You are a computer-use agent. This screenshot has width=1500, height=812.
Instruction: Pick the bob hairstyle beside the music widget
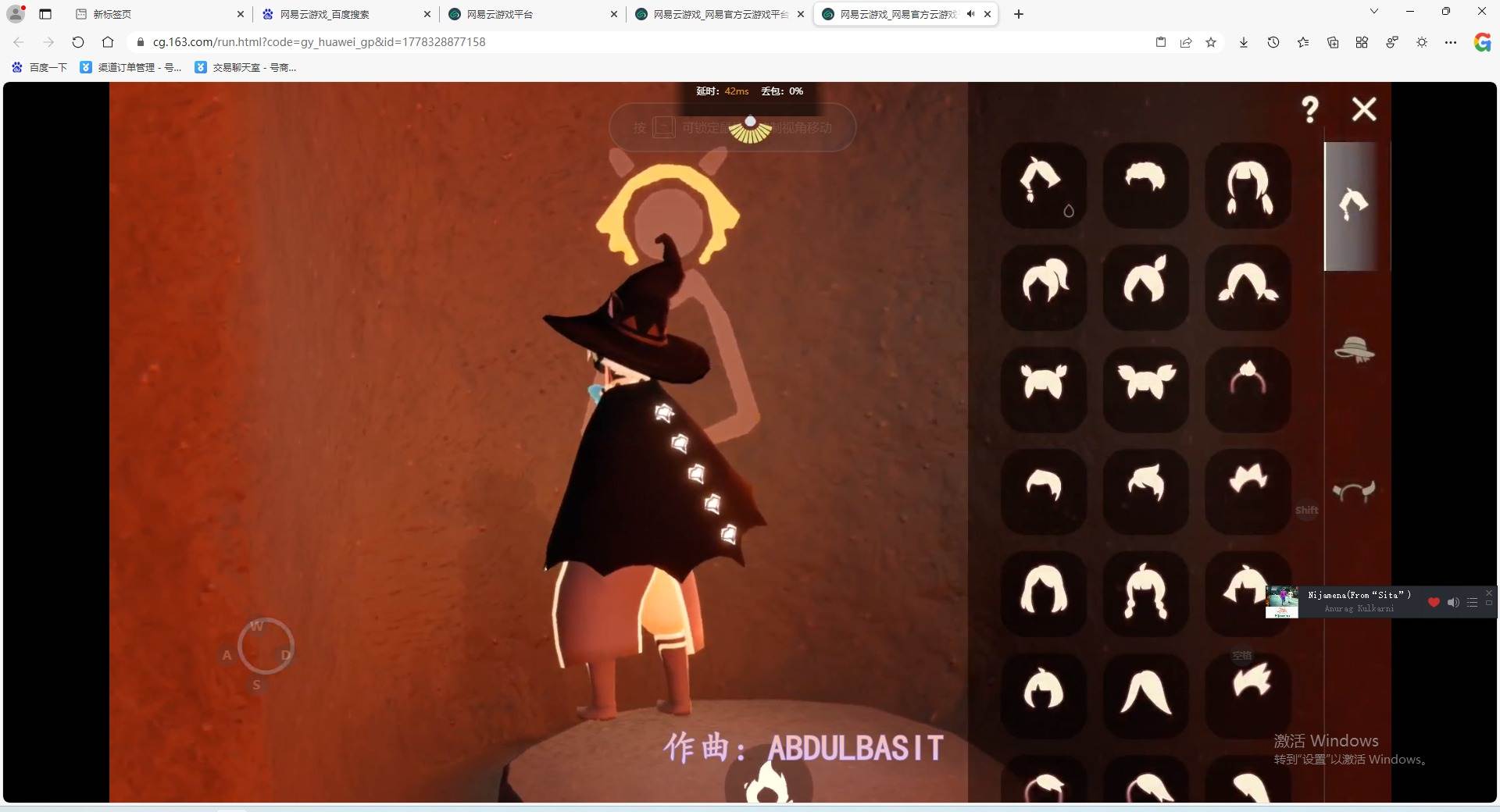point(1242,593)
